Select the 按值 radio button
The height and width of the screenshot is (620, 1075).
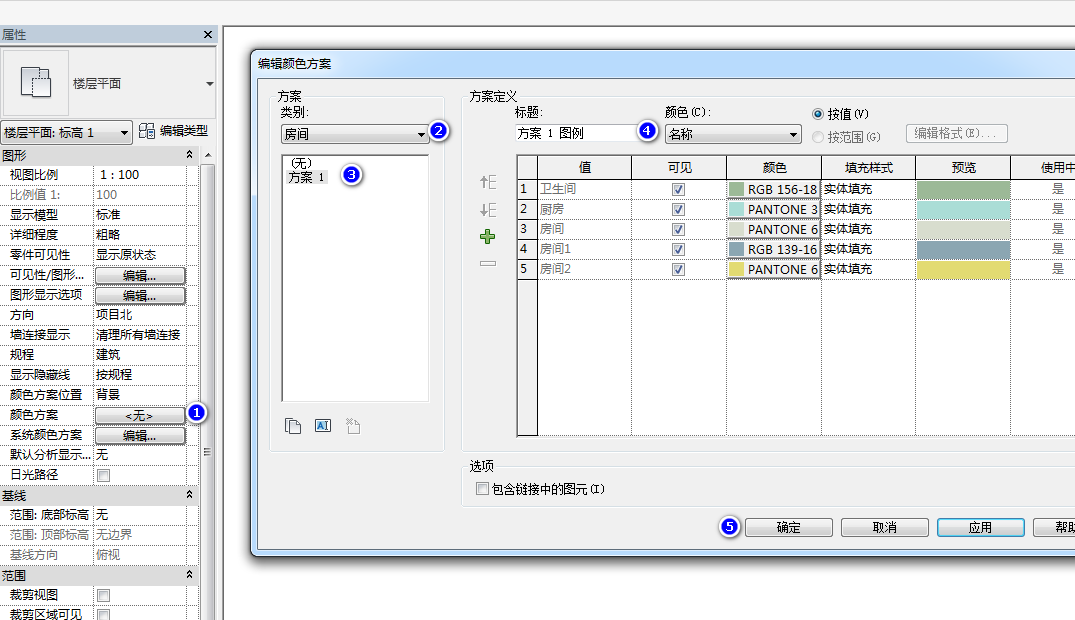(x=817, y=114)
